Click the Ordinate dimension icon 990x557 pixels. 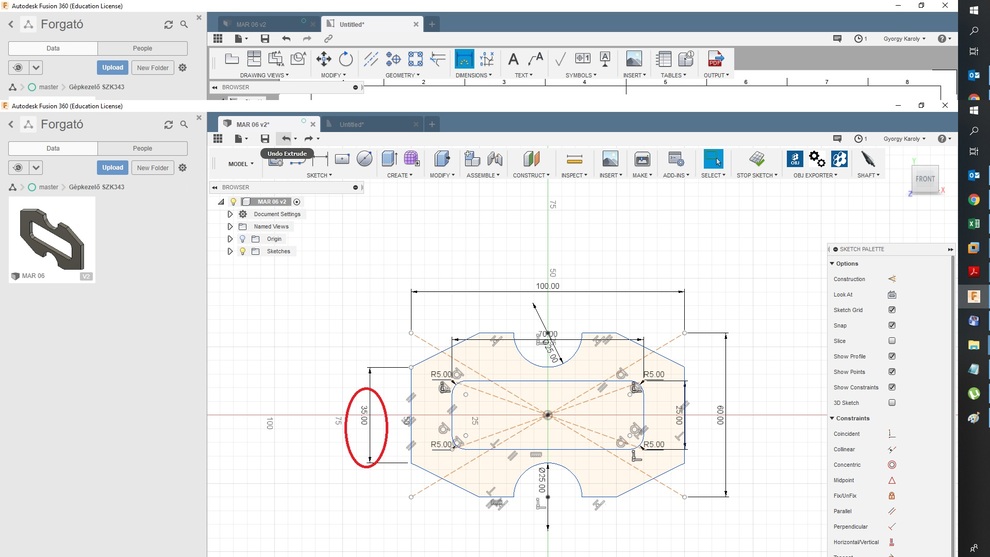487,59
